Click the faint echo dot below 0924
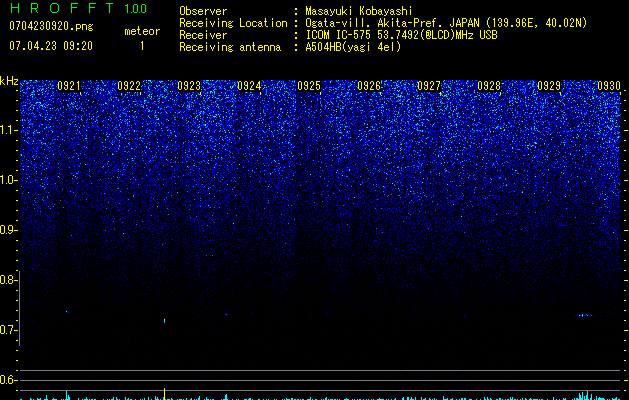Viewport: 629px width, 400px height. 226,314
